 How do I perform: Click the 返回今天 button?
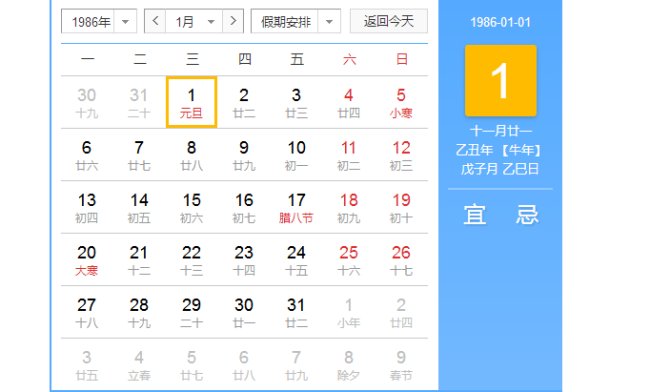(389, 21)
